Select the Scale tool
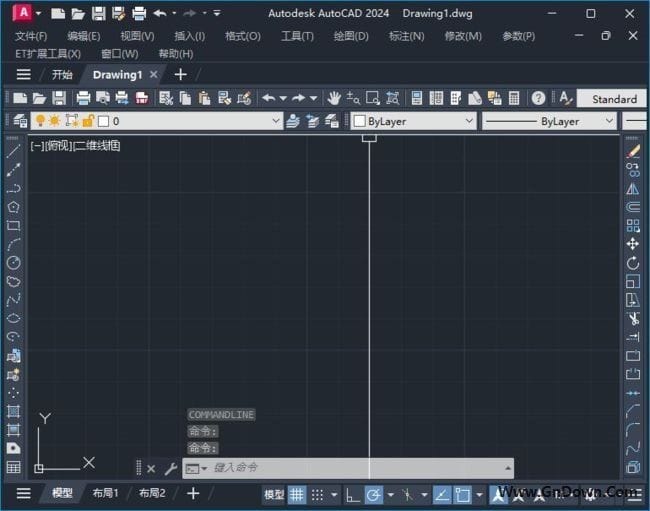 click(633, 281)
